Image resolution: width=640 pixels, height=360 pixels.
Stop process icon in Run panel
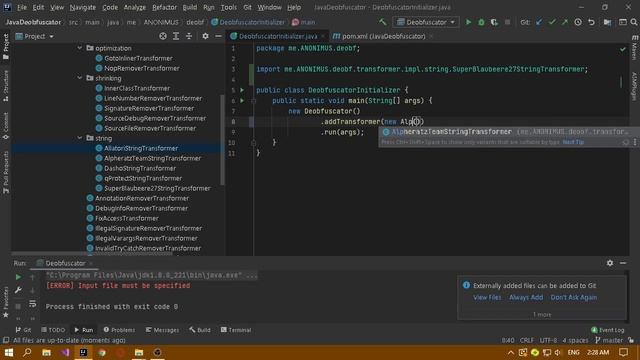(x=18, y=306)
